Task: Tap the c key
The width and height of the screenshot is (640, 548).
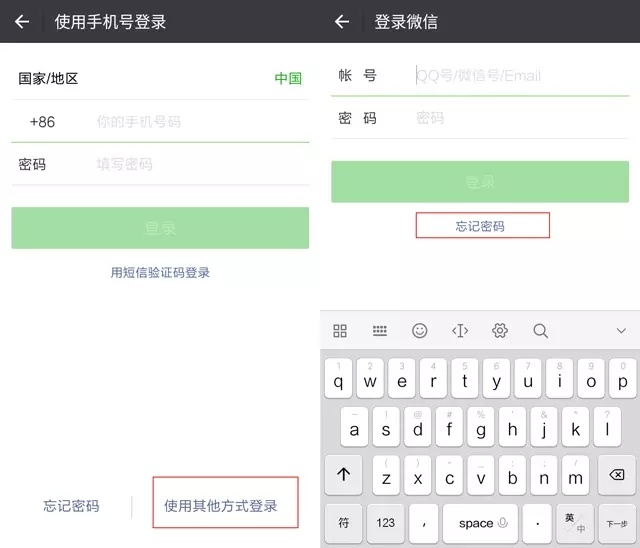Action: [x=449, y=475]
